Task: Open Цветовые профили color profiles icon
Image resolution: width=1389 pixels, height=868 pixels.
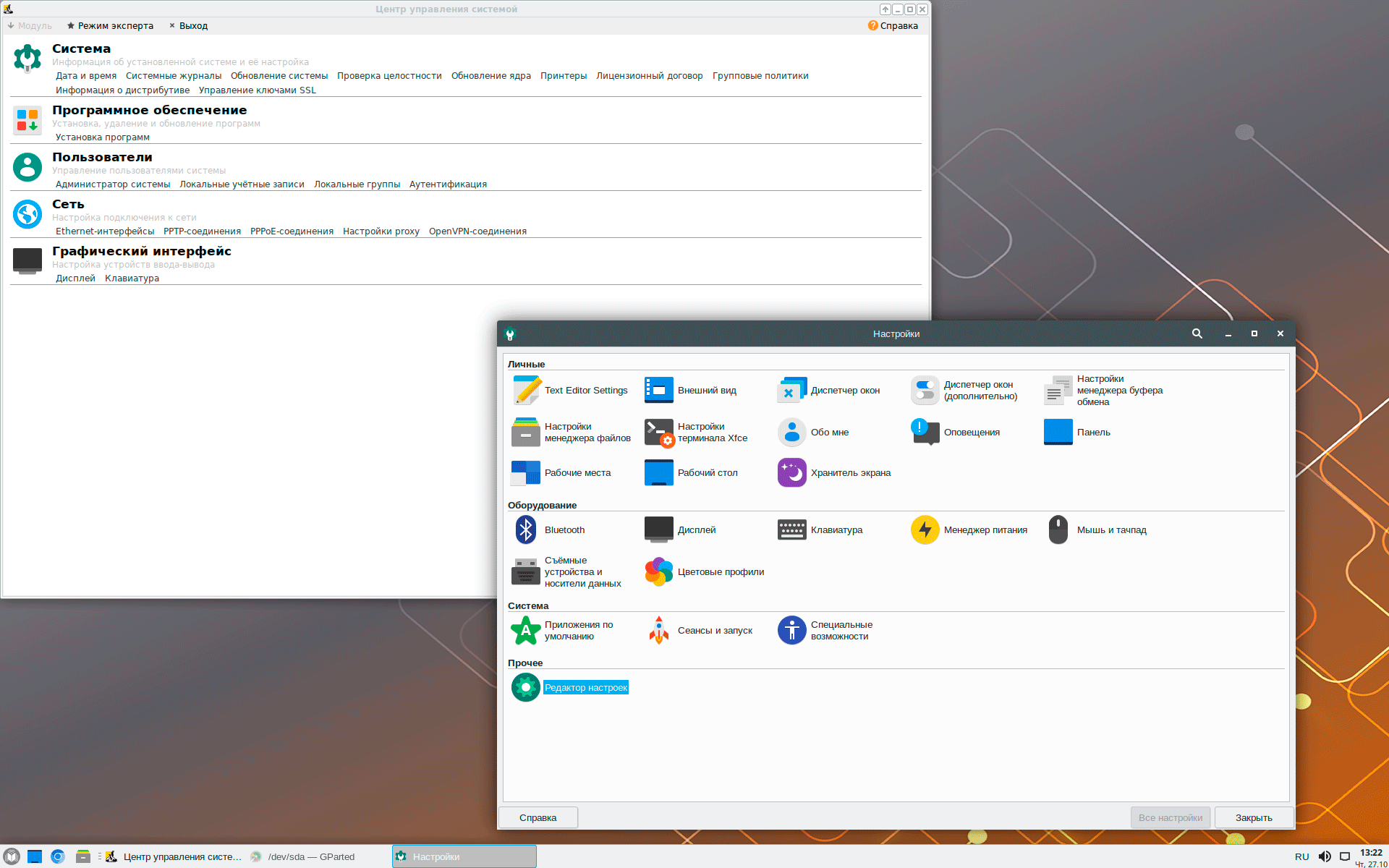Action: pos(658,572)
